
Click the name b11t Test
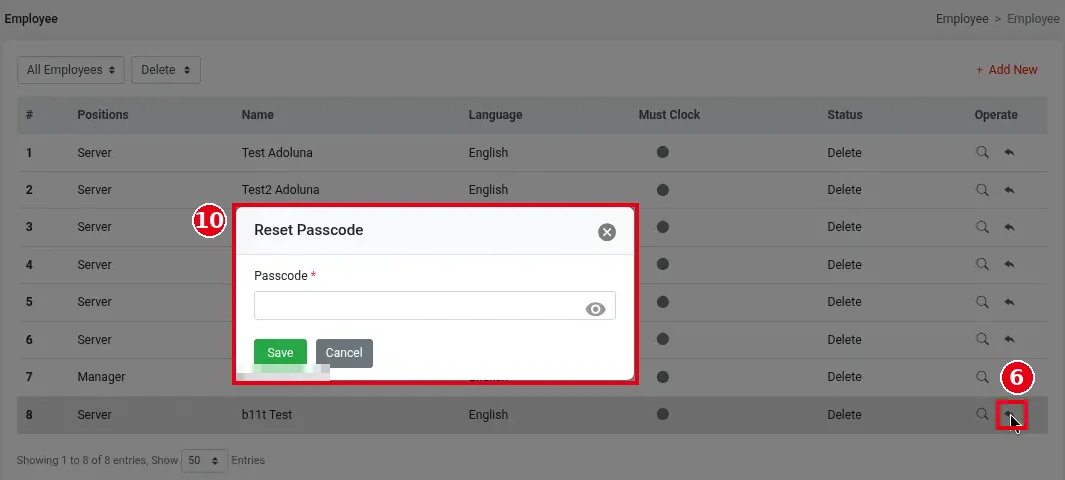267,414
